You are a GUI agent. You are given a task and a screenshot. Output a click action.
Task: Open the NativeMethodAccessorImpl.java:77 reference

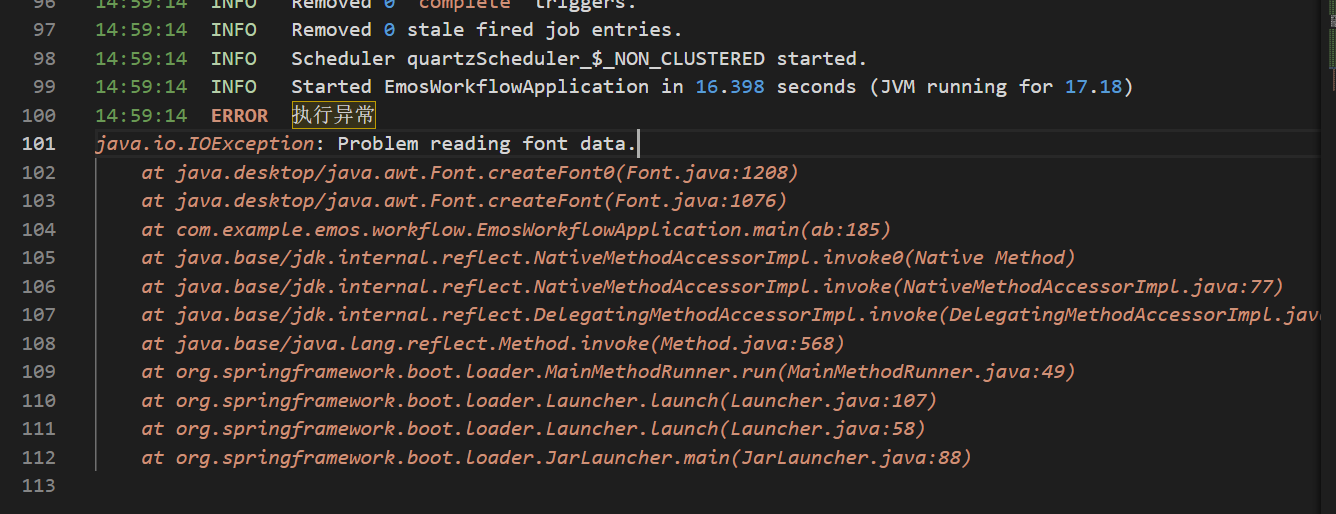tap(1088, 287)
